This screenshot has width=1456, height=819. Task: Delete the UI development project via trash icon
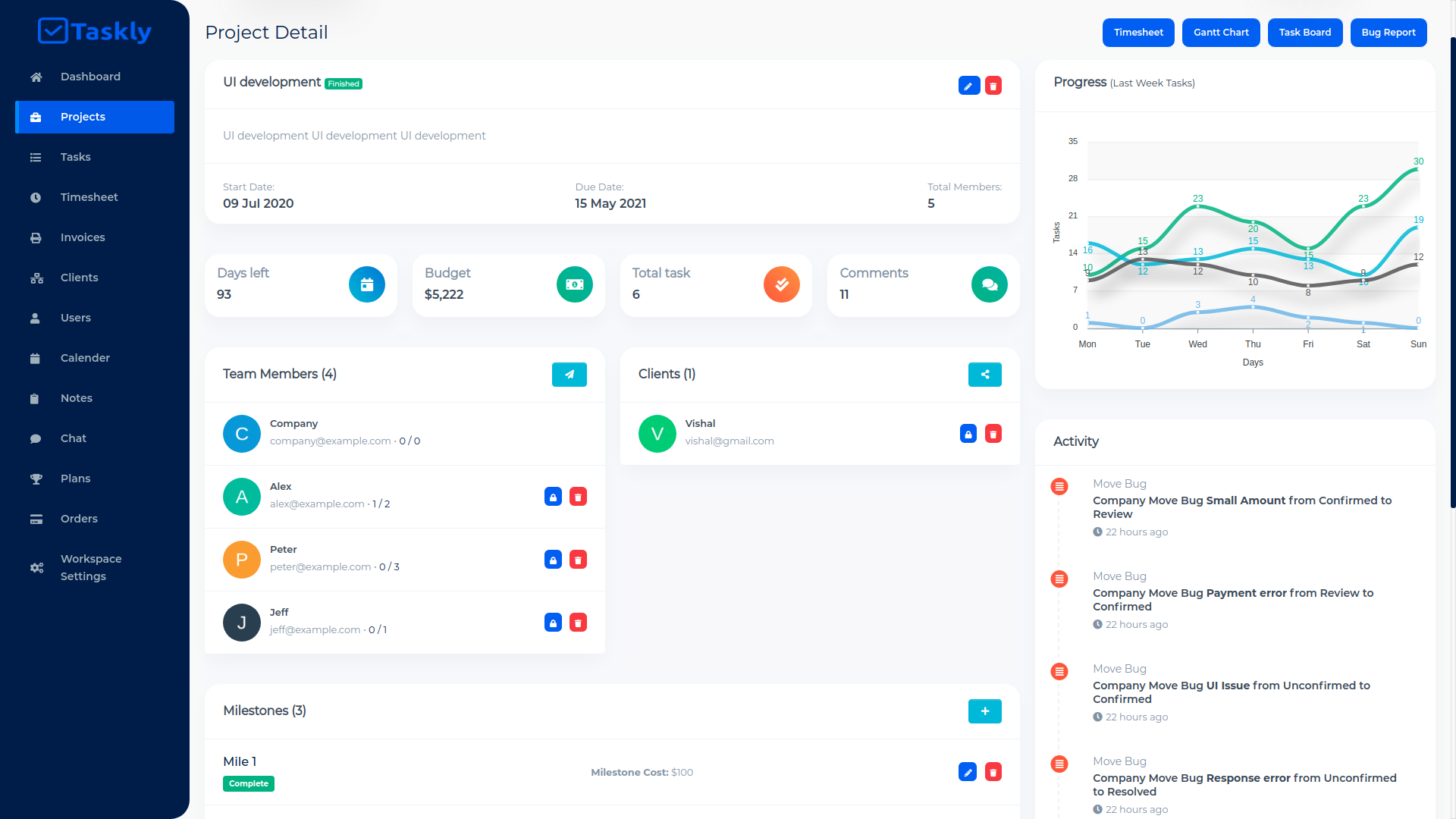[x=993, y=86]
